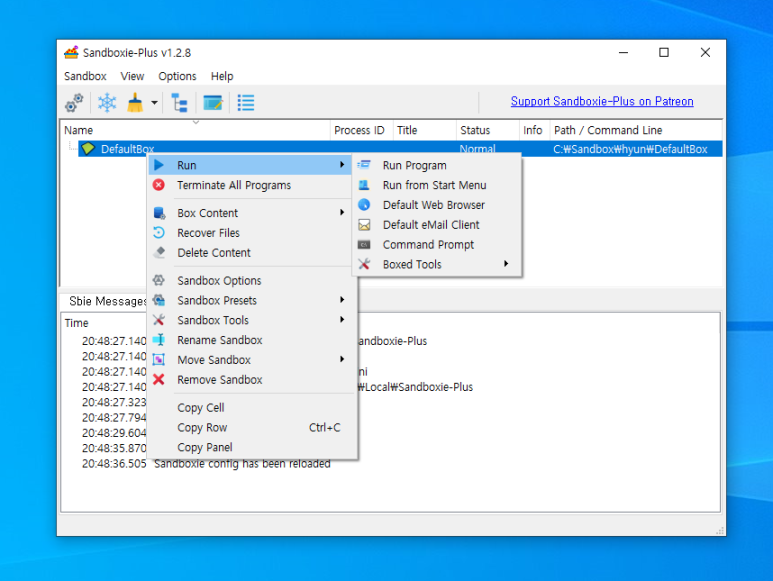Image resolution: width=773 pixels, height=581 pixels.
Task: Switch to the Sbie Messages tab
Action: 107,301
